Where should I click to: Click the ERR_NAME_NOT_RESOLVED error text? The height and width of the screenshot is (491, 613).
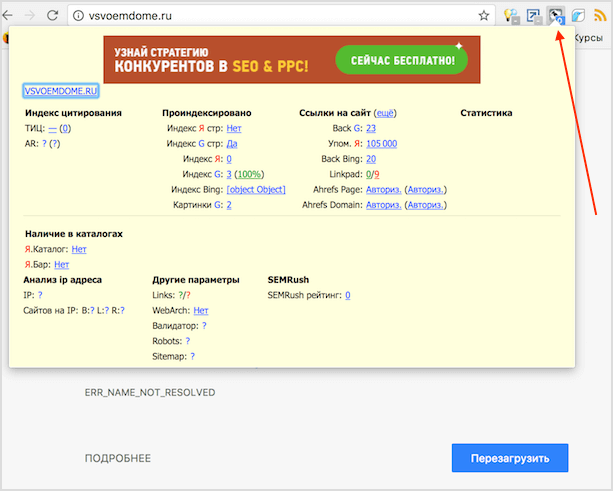[150, 392]
